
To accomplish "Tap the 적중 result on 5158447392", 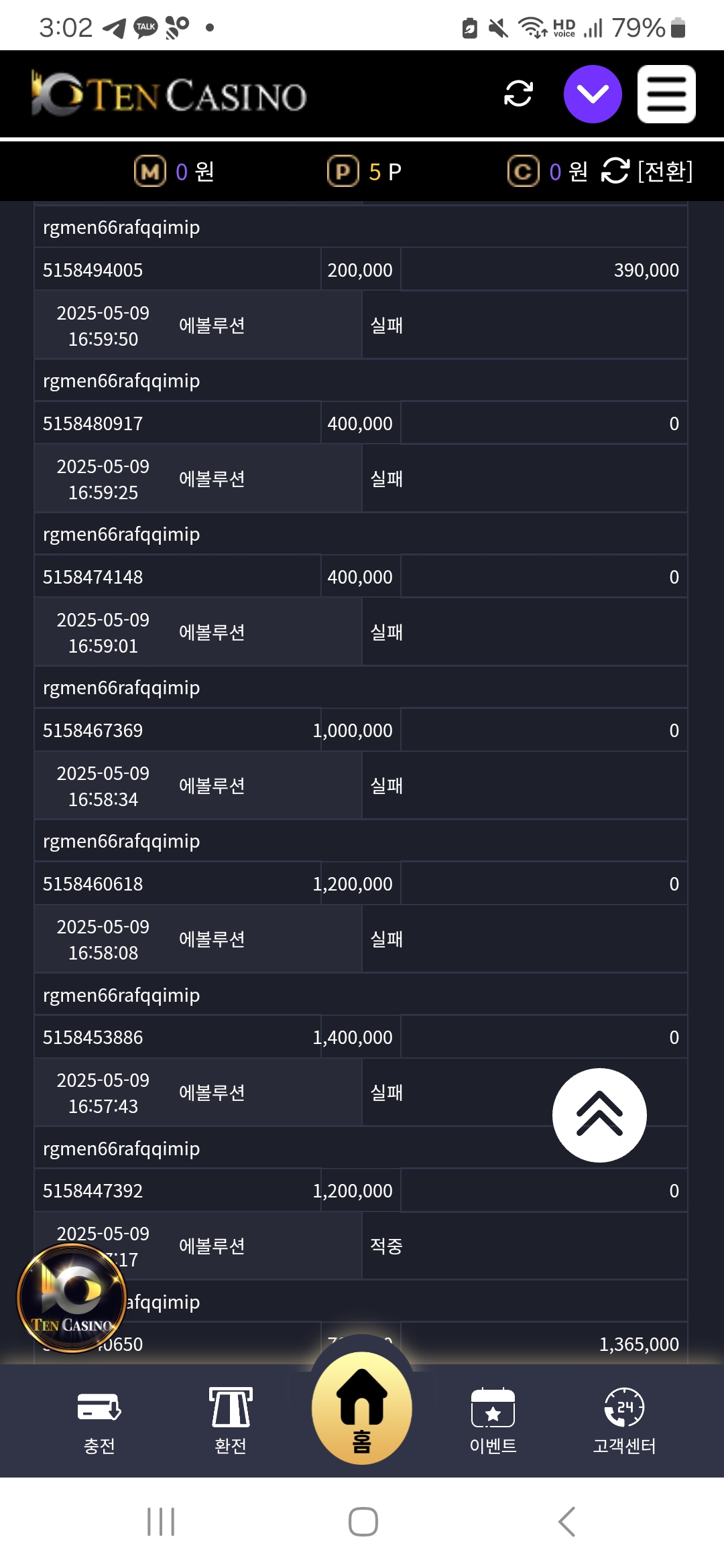I will 387,1246.
